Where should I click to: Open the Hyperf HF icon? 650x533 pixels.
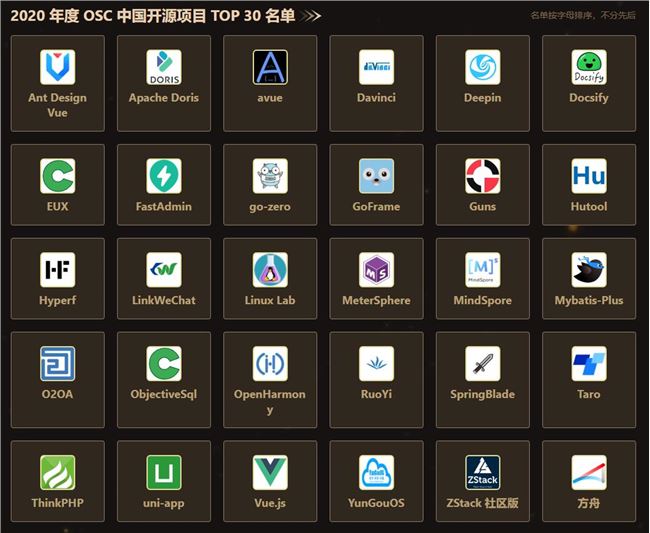58,270
